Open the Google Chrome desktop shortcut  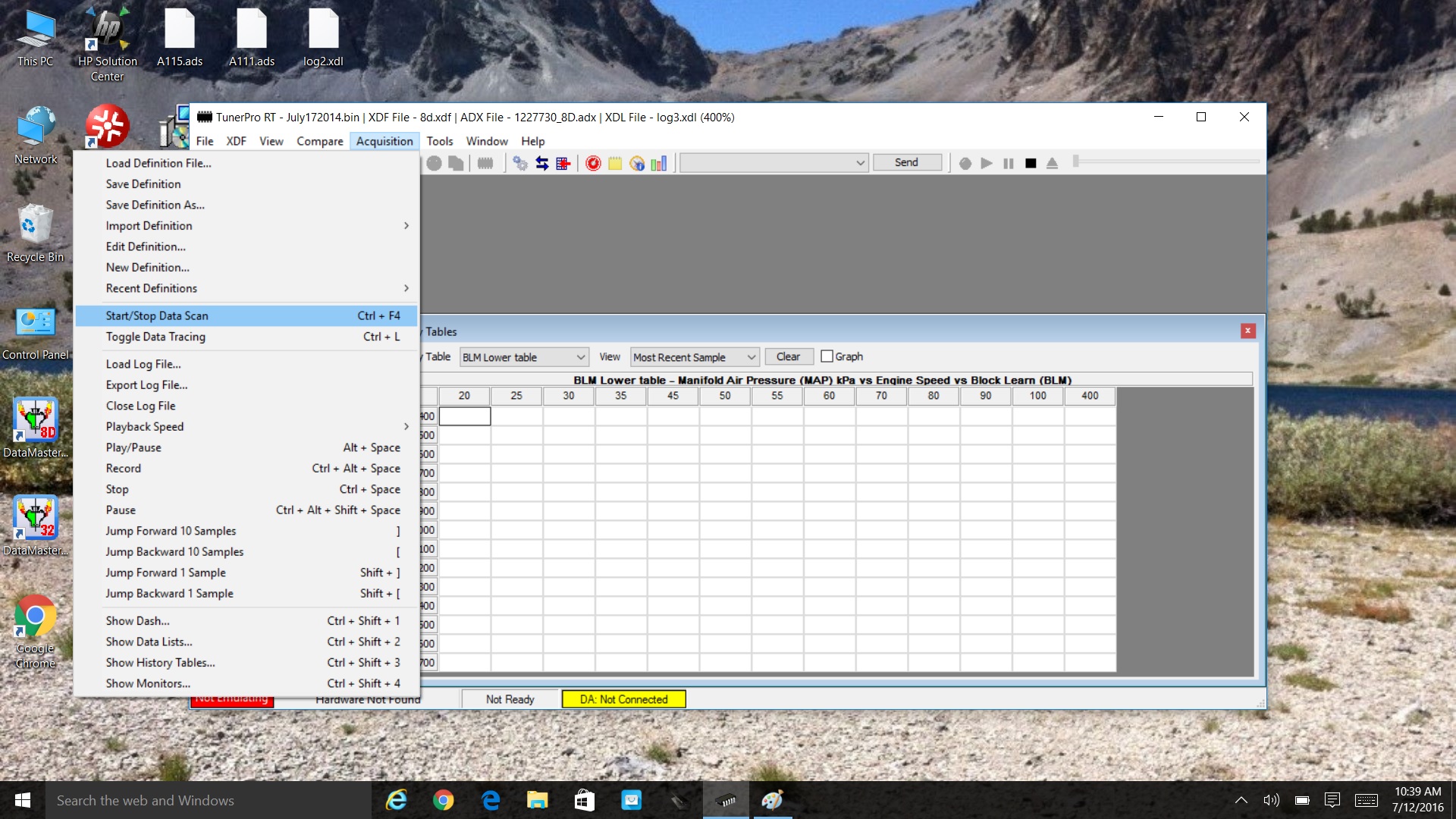(x=35, y=632)
